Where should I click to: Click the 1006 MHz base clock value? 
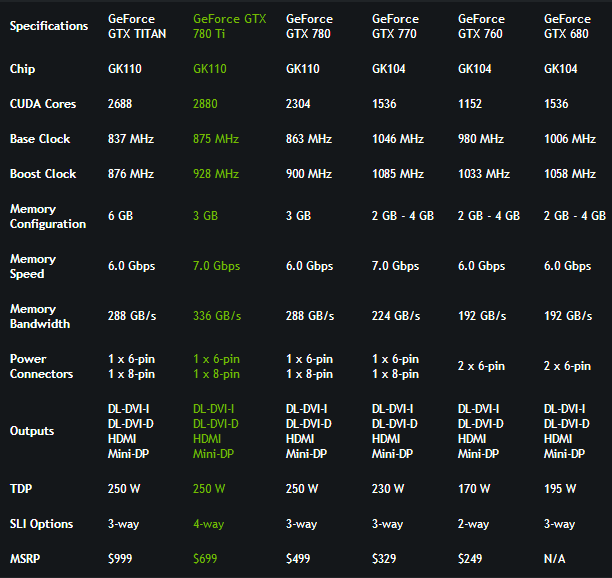pyautogui.click(x=570, y=139)
